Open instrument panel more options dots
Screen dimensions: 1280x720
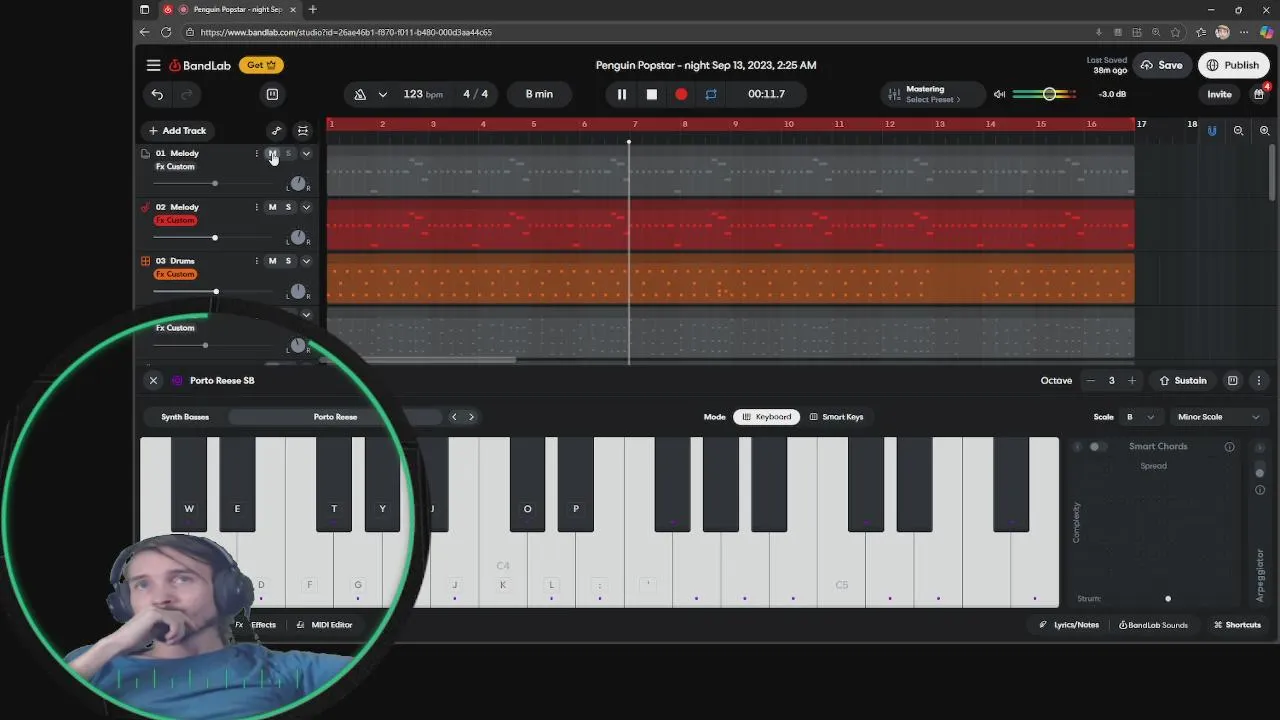pos(1259,380)
